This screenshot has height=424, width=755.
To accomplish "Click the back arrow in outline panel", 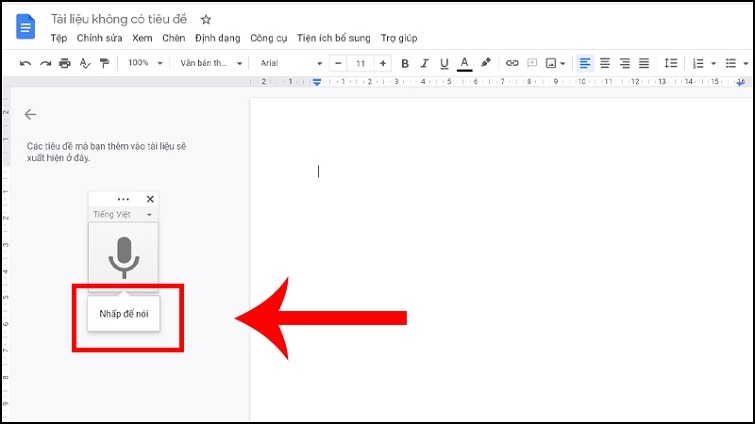I will pyautogui.click(x=31, y=115).
